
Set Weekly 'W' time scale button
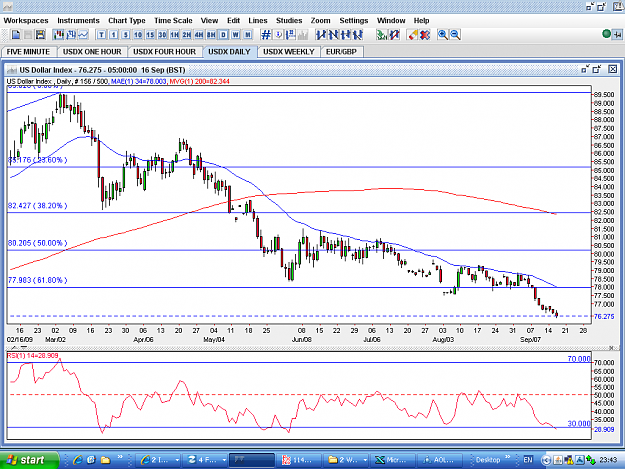236,35
